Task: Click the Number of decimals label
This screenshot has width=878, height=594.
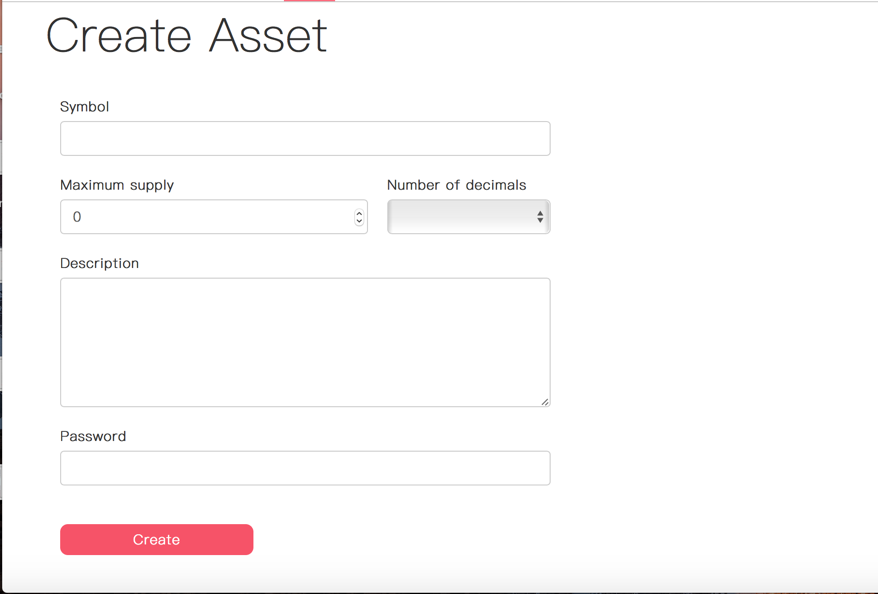Action: click(x=456, y=185)
